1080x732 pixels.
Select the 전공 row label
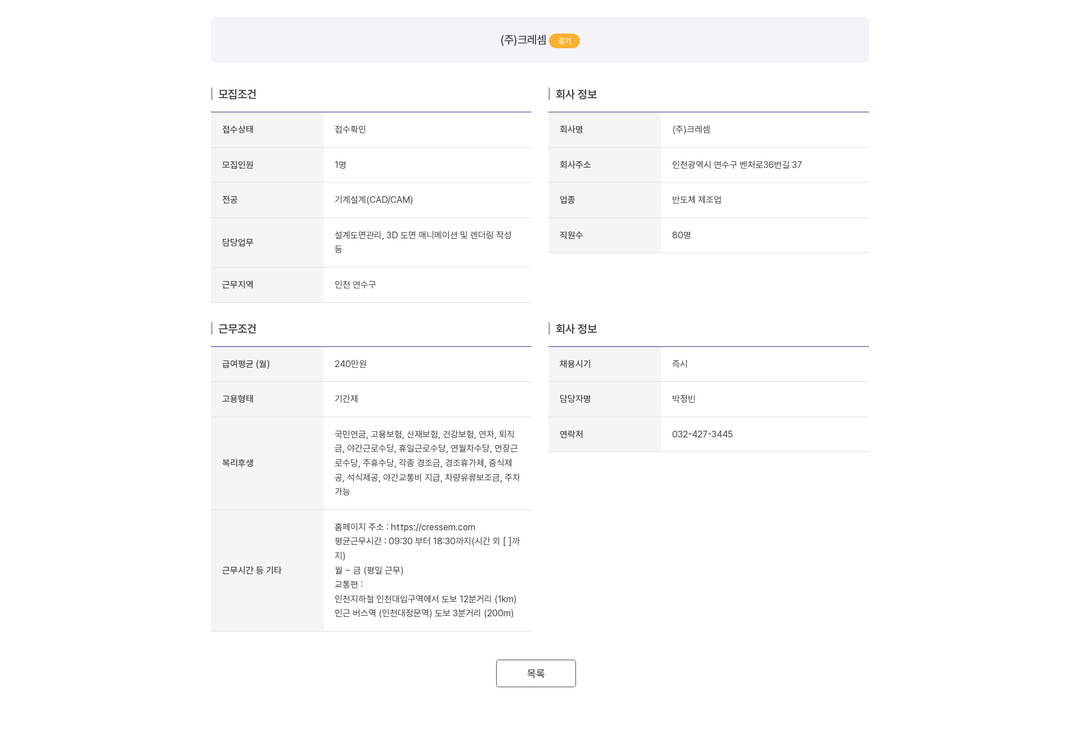point(229,200)
